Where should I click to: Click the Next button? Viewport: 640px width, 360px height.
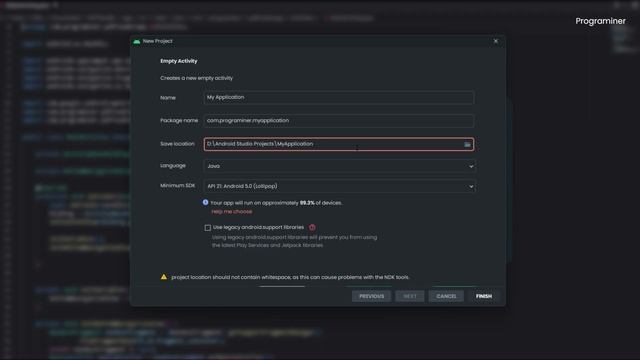410,296
